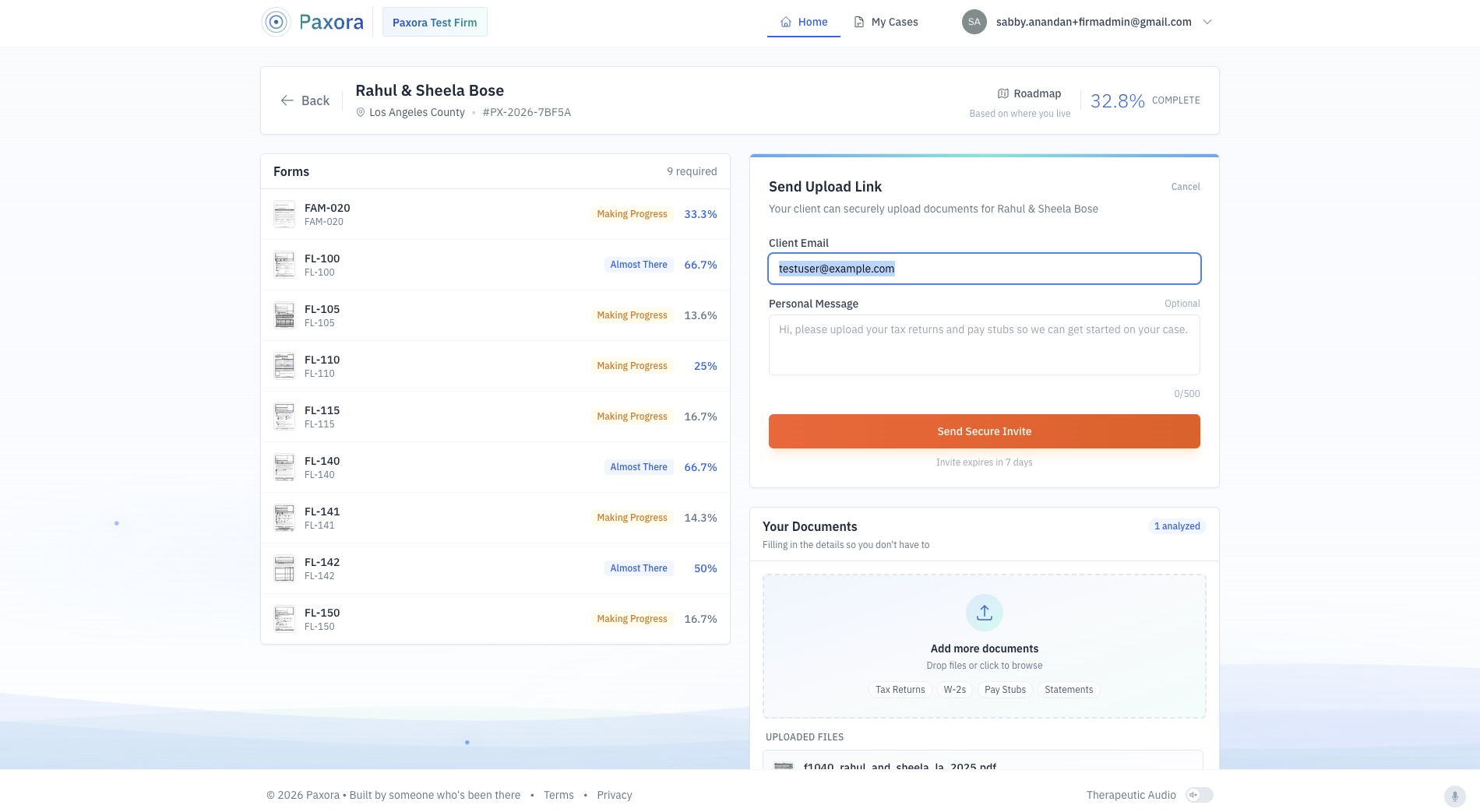Open the FL-142 form row

[495, 568]
